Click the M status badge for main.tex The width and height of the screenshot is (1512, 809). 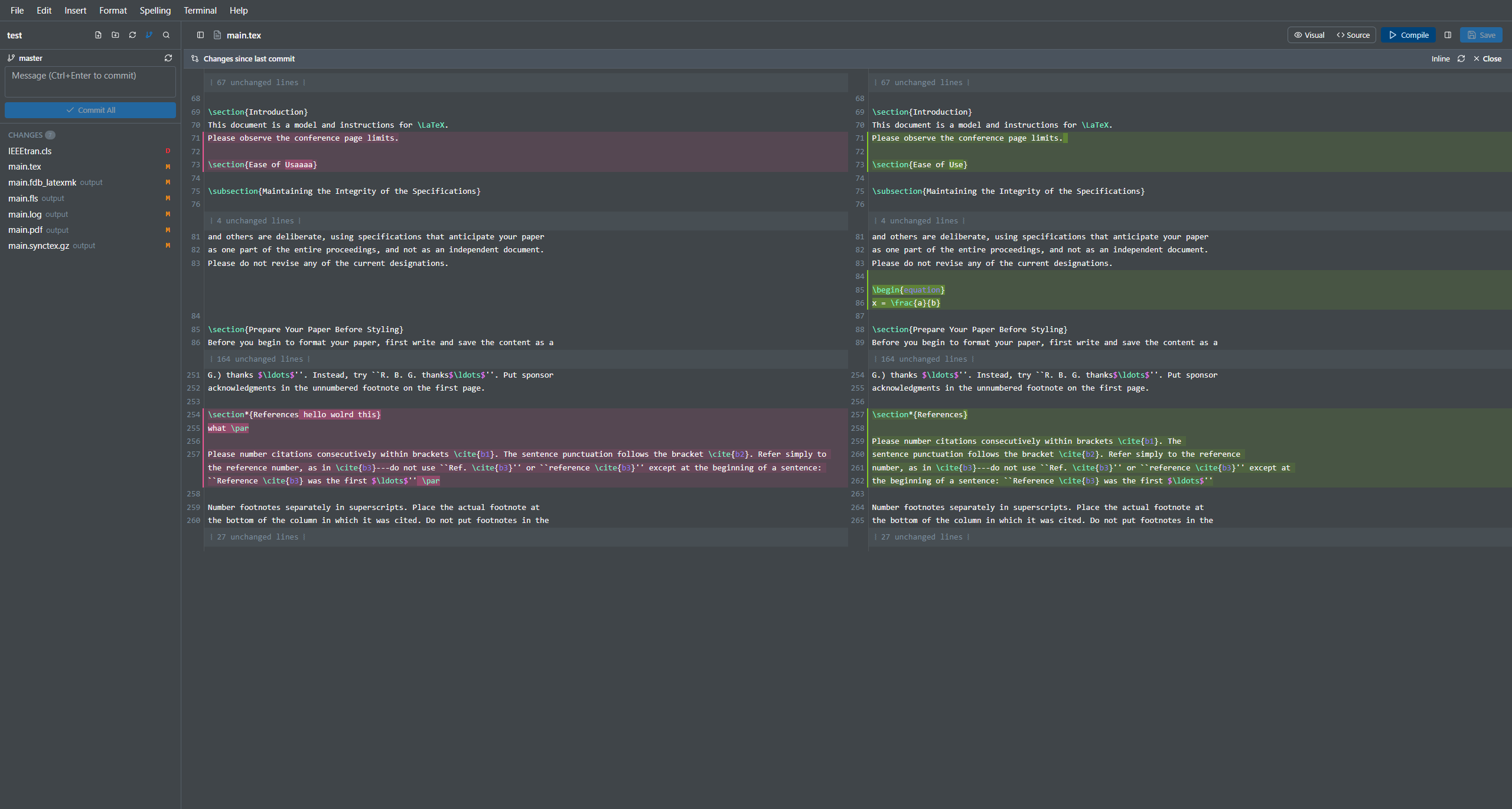[168, 167]
